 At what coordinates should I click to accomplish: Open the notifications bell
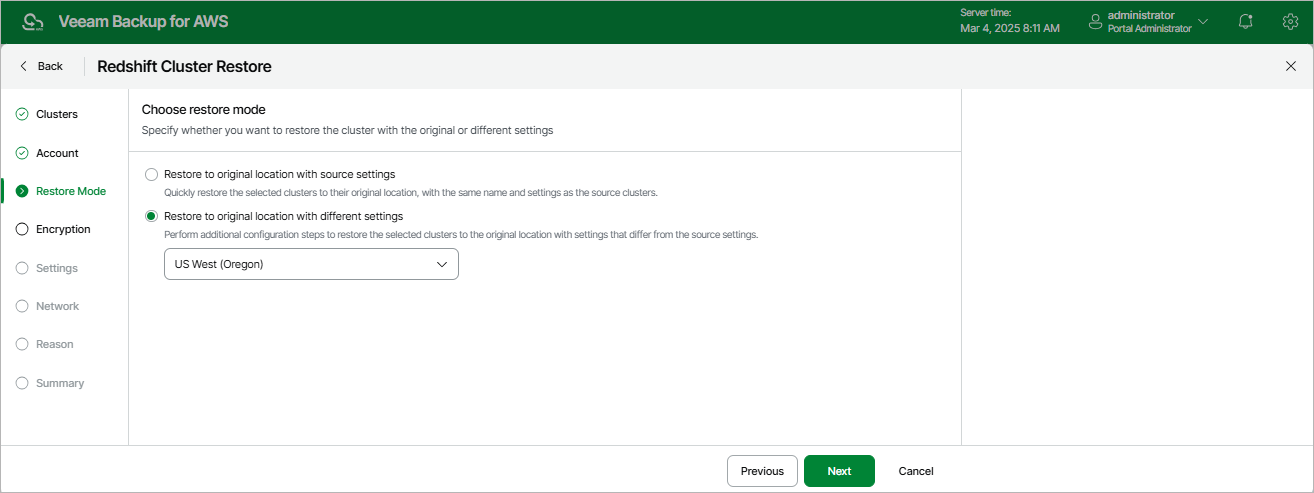point(1245,22)
